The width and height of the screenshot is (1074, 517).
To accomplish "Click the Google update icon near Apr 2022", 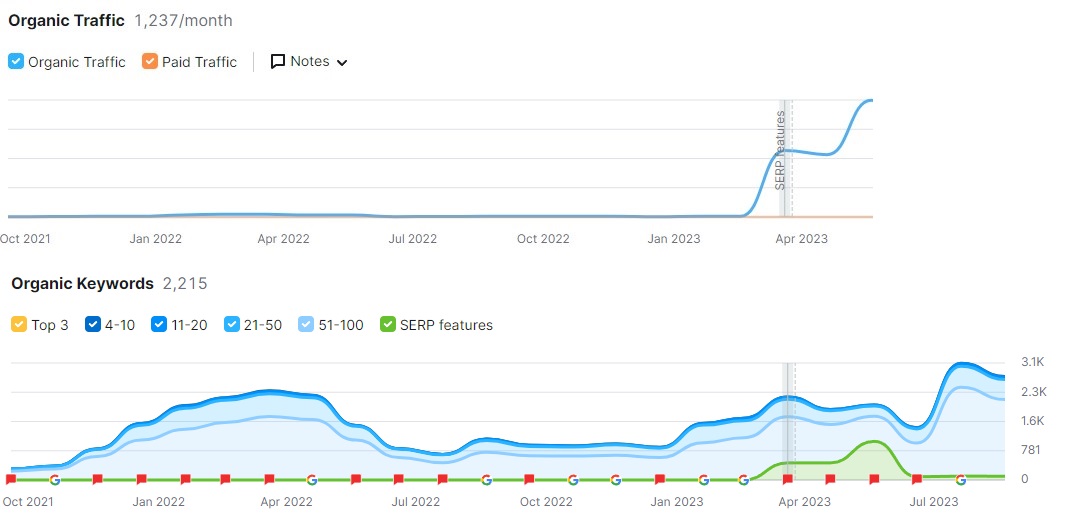I will point(311,479).
